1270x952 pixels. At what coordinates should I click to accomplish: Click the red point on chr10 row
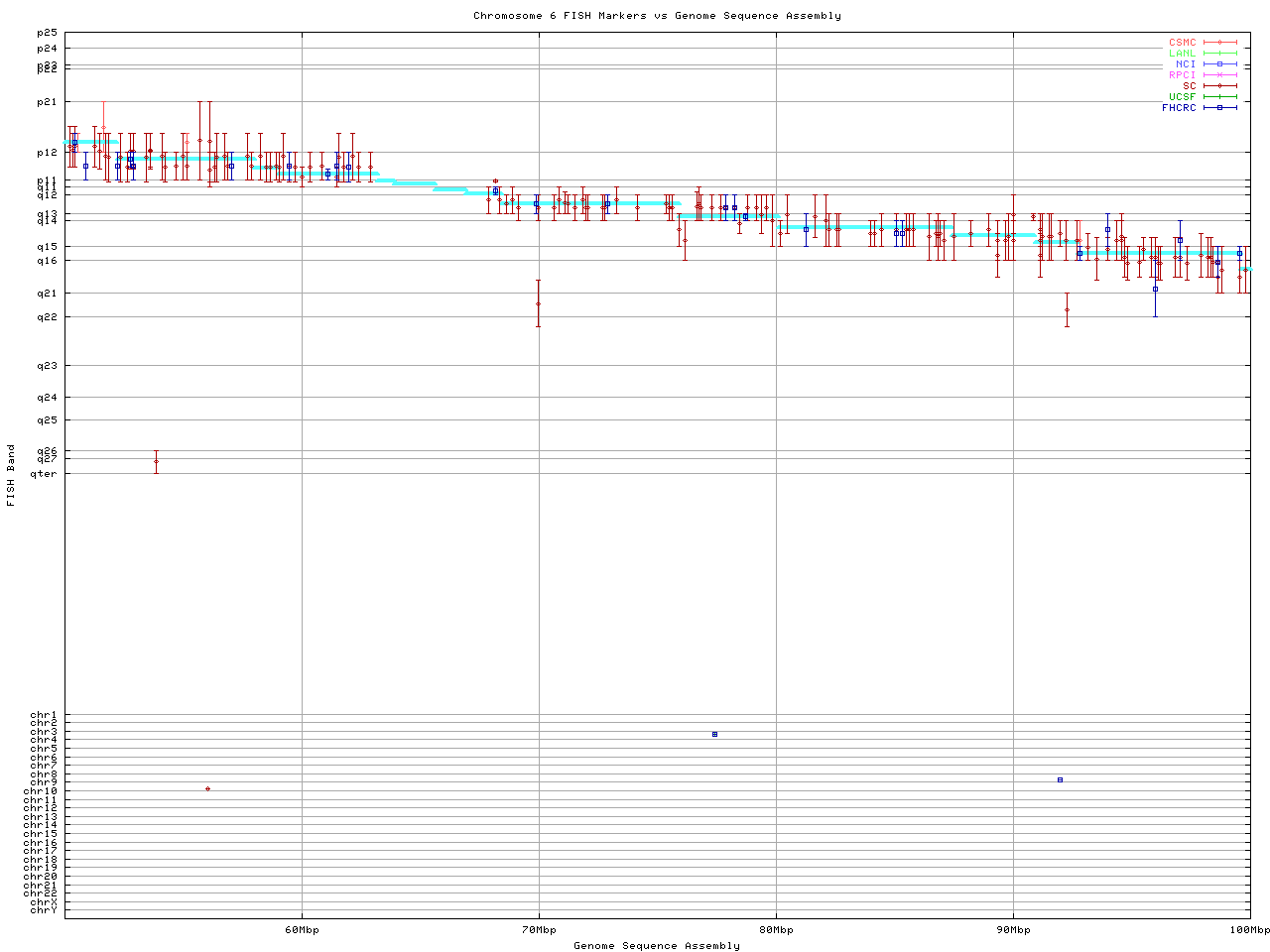coord(207,788)
